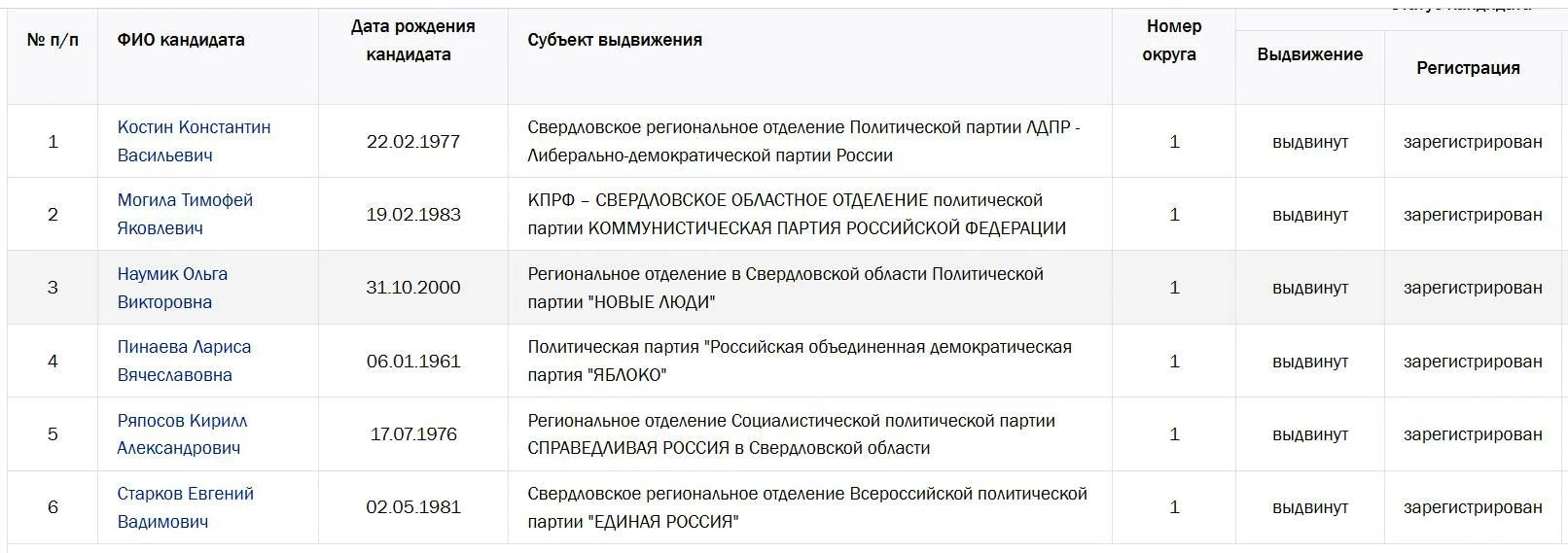1568x553 pixels.
Task: Click выдвинут status in row 2
Action: [1310, 215]
